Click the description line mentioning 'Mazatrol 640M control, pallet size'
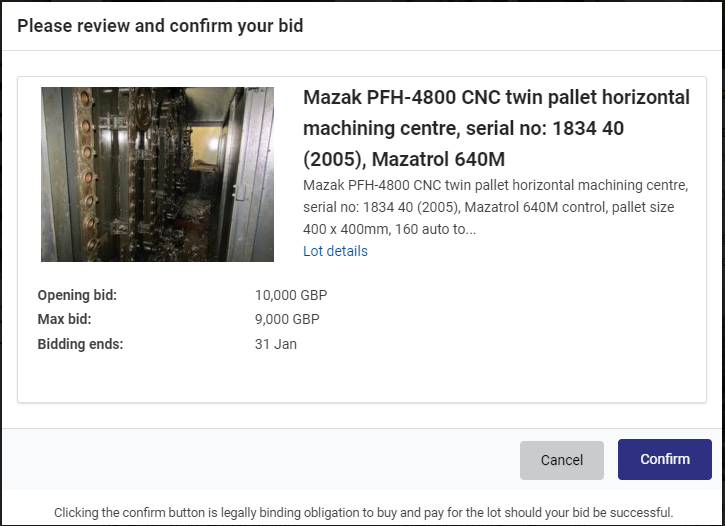Viewport: 725px width, 526px height. (x=488, y=207)
